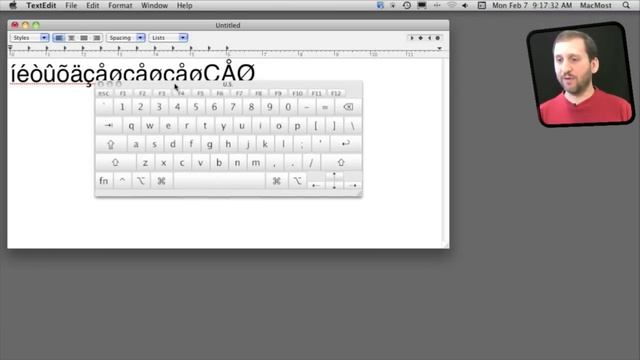Image resolution: width=640 pixels, height=360 pixels.
Task: Open the Edit menu
Action: coord(93,5)
